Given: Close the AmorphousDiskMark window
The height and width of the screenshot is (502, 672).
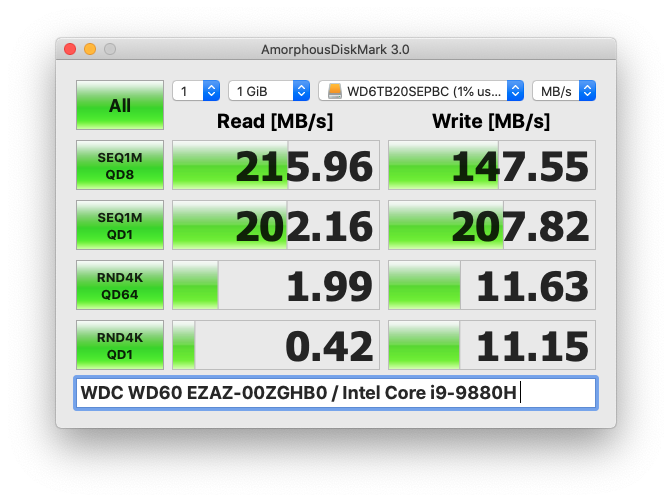Looking at the screenshot, I should (x=70, y=49).
